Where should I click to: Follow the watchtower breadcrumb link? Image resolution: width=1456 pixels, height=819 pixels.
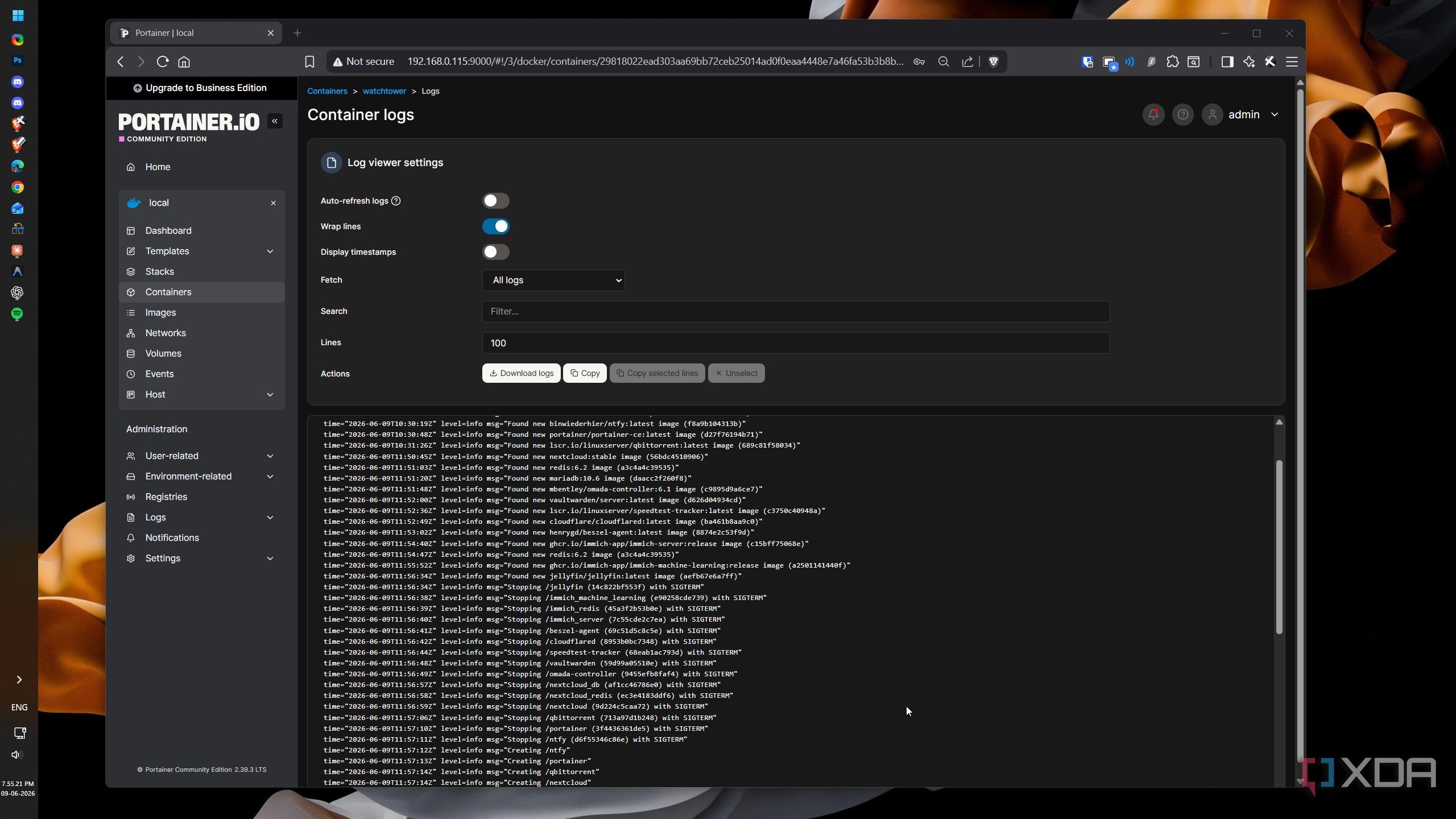pyautogui.click(x=384, y=91)
